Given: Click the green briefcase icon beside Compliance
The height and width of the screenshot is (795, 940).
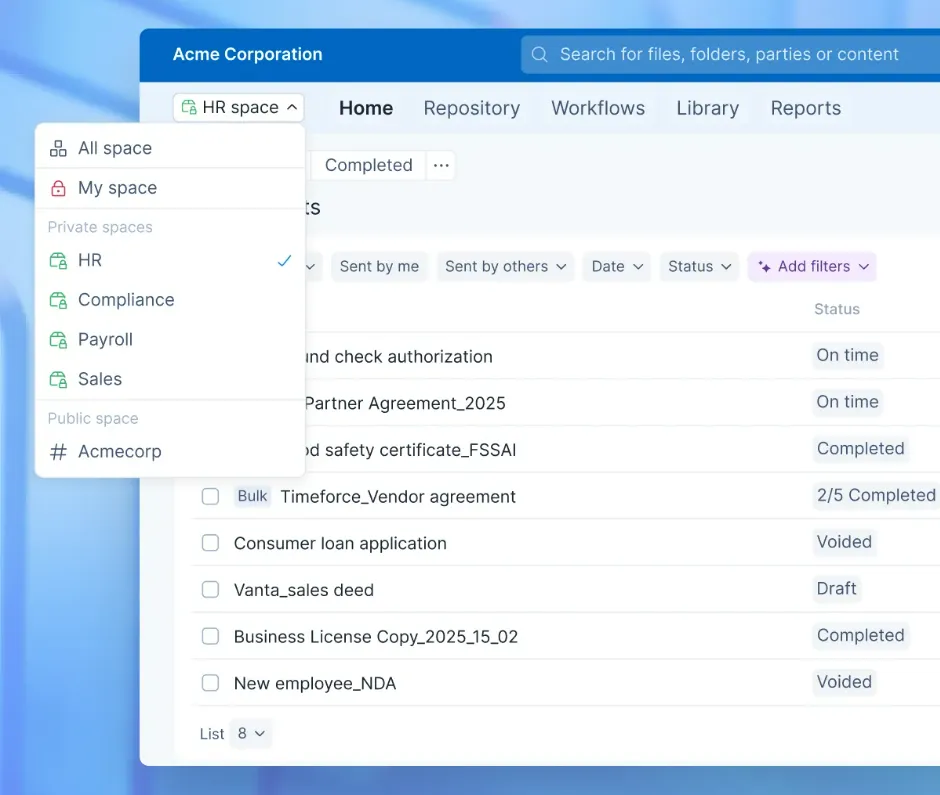Looking at the screenshot, I should coord(59,300).
